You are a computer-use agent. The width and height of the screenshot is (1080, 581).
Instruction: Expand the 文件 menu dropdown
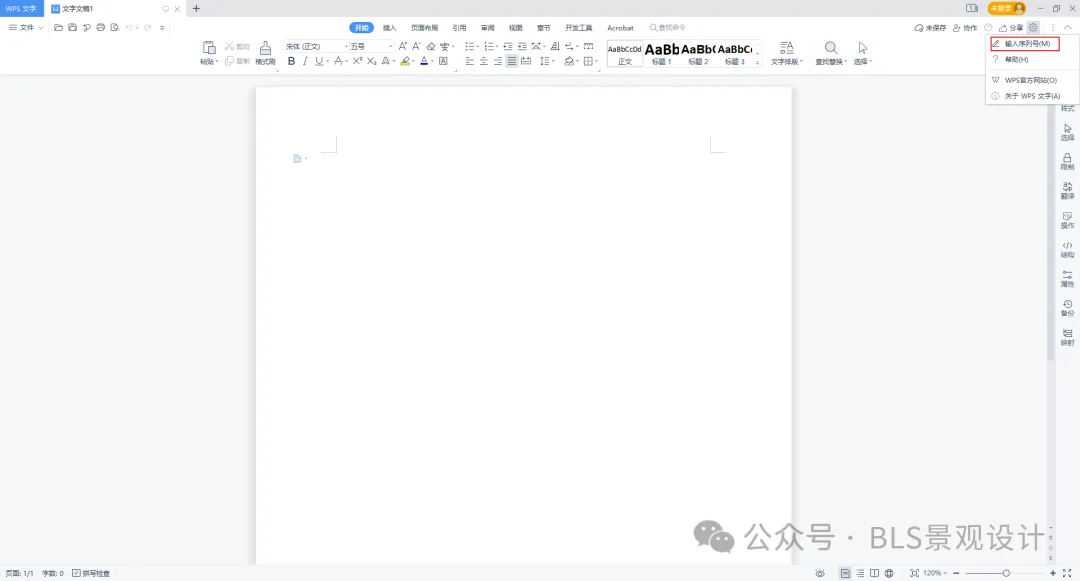26,28
